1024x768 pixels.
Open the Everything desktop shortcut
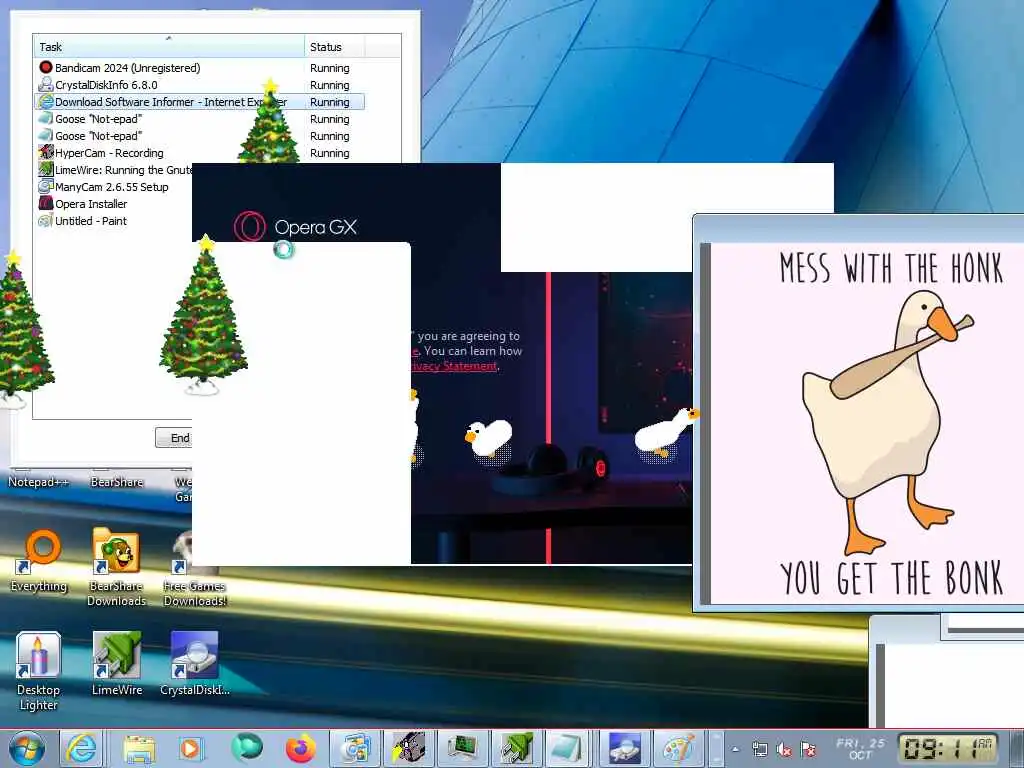(39, 560)
